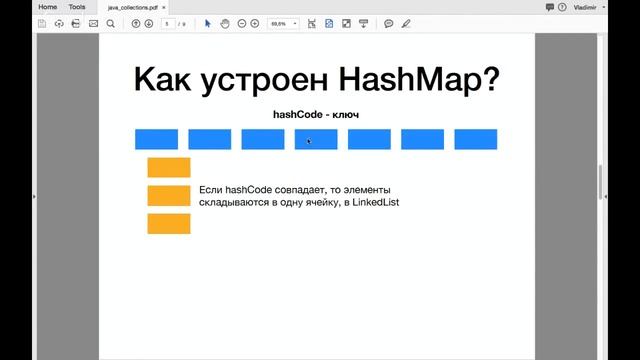Viewport: 640px width, 360px height.
Task: Close the java_collections.pdf tab
Action: click(164, 7)
